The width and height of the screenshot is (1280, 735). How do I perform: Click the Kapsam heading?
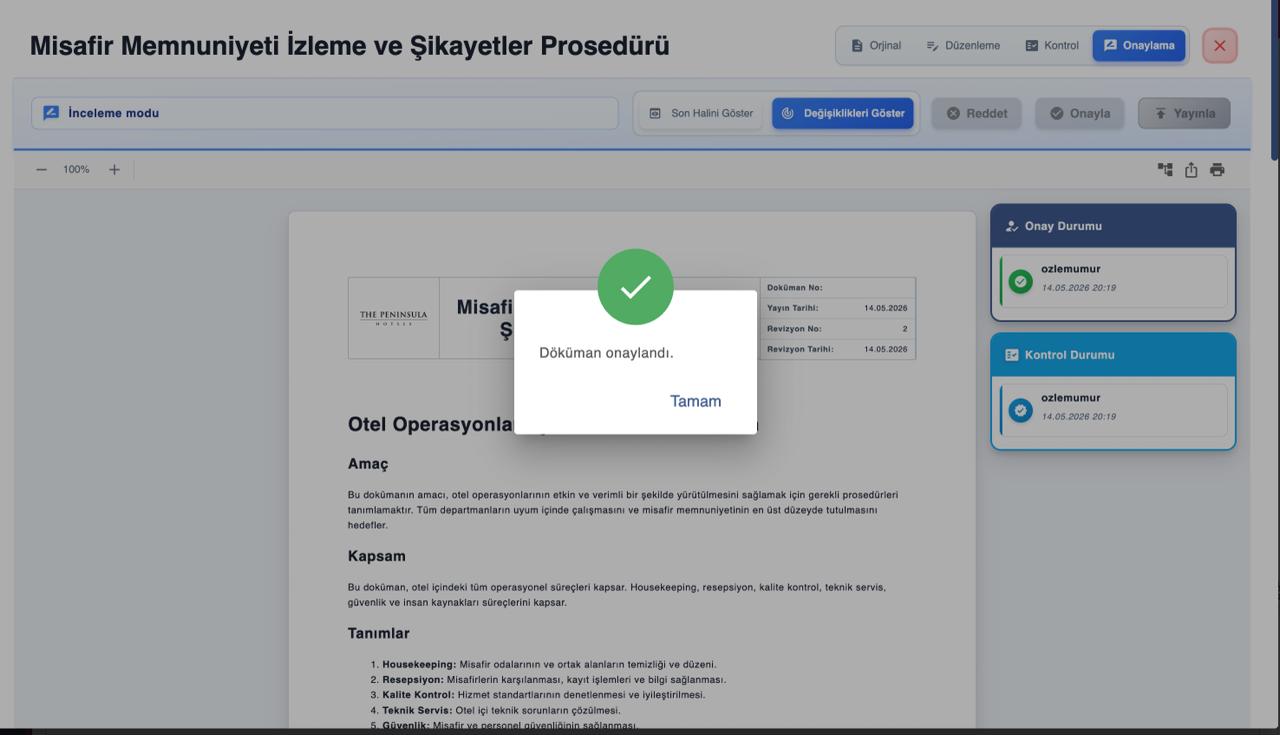click(377, 556)
